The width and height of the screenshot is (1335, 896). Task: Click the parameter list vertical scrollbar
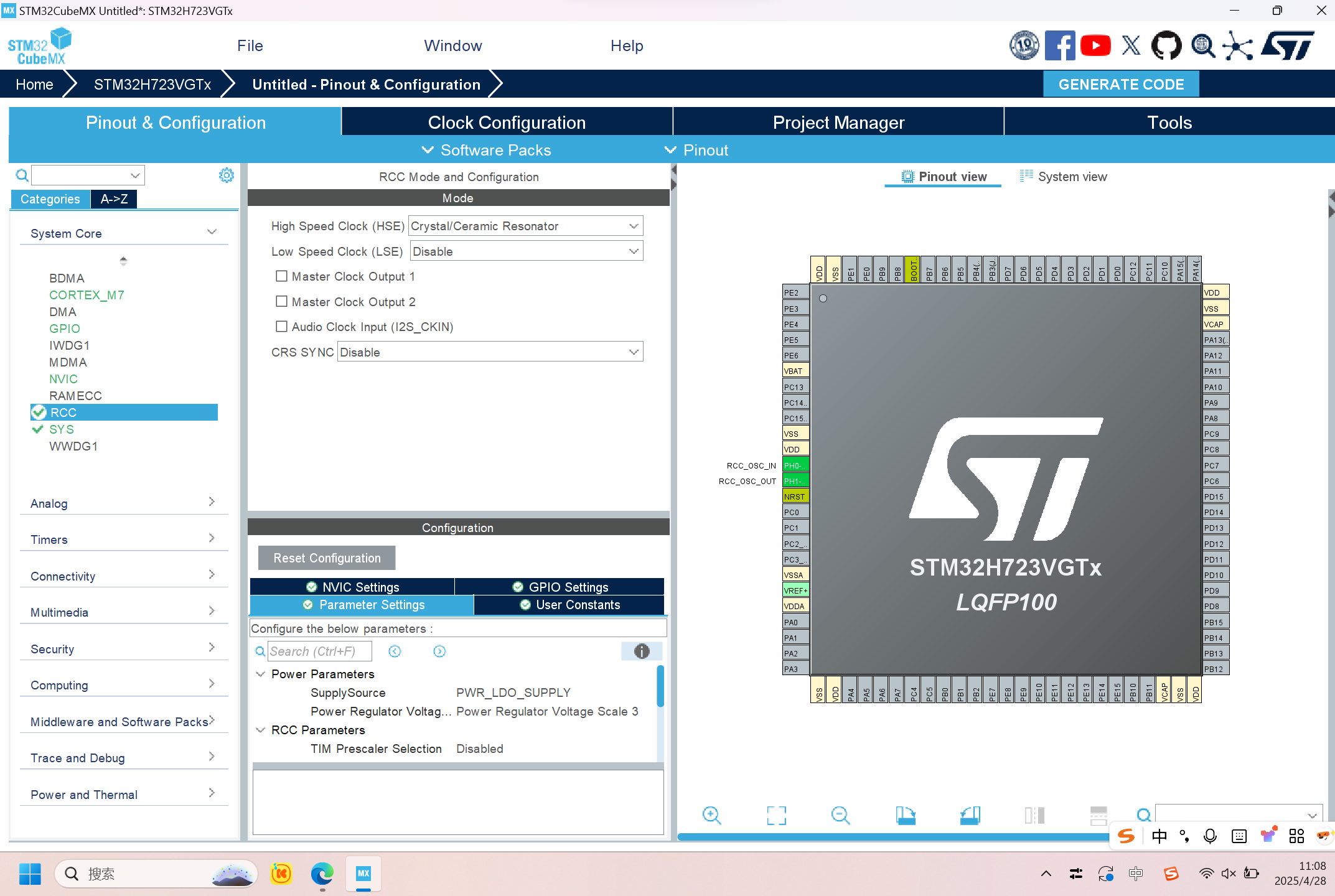pyautogui.click(x=660, y=687)
